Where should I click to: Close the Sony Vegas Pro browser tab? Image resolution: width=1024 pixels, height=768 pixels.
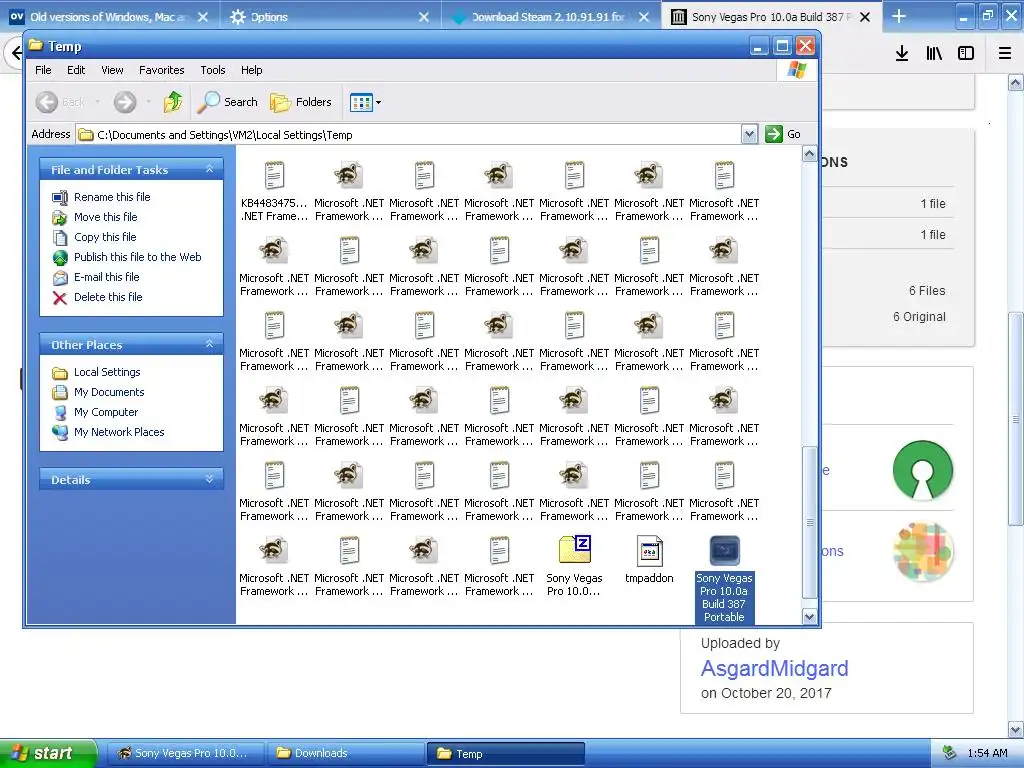(865, 17)
